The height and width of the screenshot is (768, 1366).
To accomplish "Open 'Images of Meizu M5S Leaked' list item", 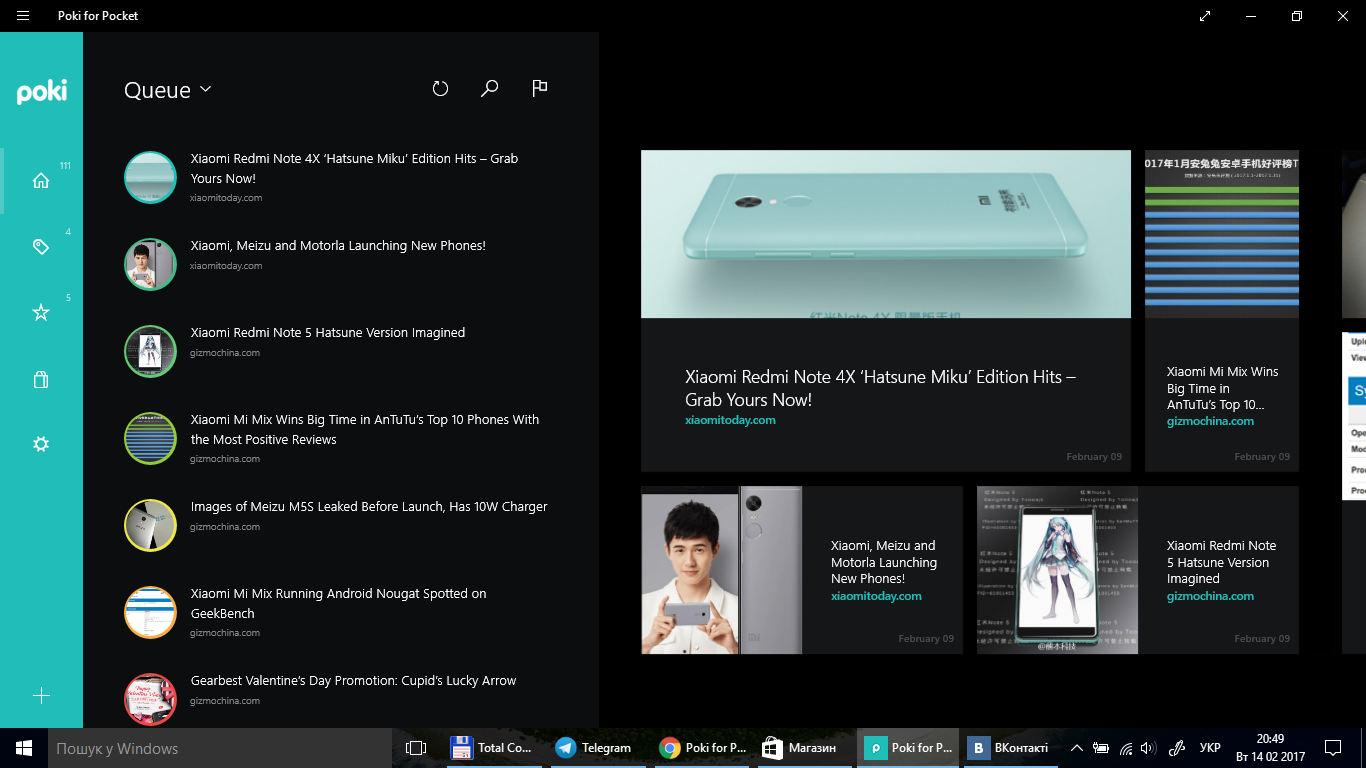I will coord(340,525).
